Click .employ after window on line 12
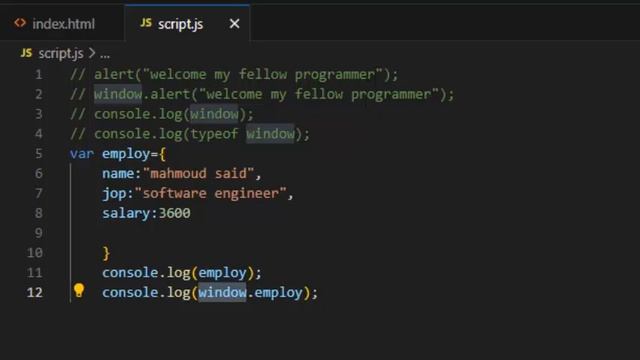This screenshot has height=360, width=640. pyautogui.click(x=275, y=293)
